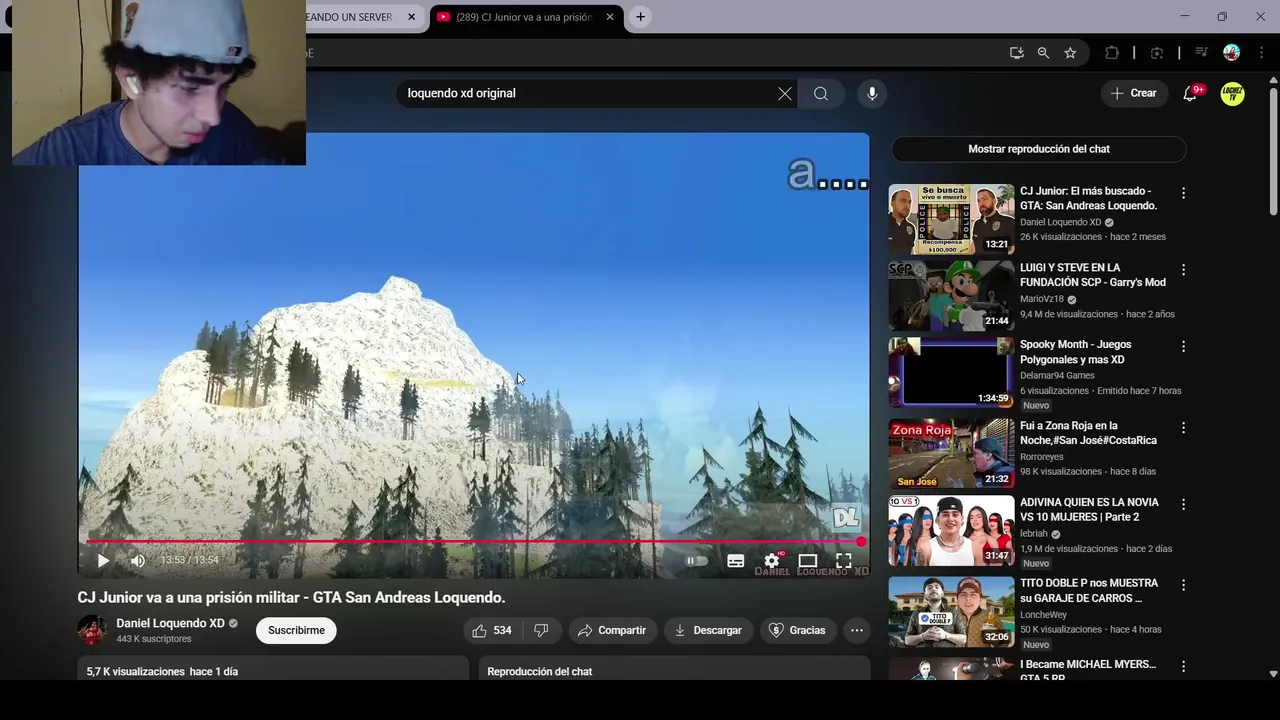Switch the player to theater mode
Viewport: 1280px width, 720px height.
click(807, 561)
